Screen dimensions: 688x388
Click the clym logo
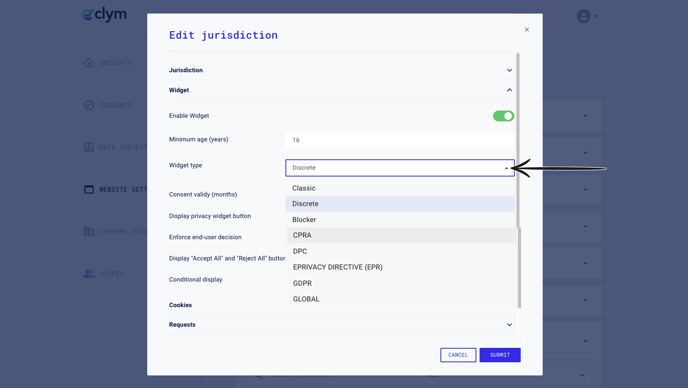coord(104,15)
